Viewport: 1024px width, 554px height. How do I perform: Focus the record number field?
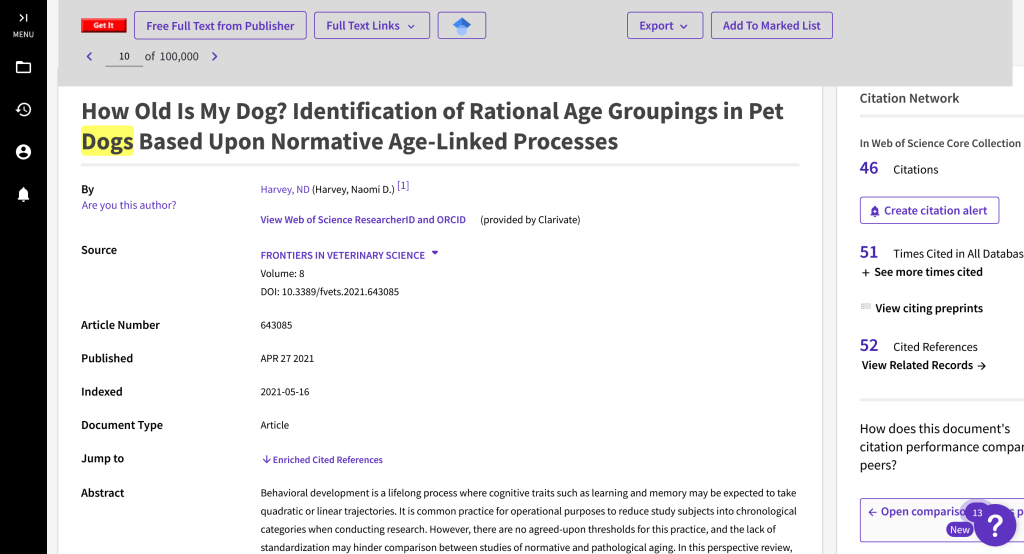[x=124, y=57]
